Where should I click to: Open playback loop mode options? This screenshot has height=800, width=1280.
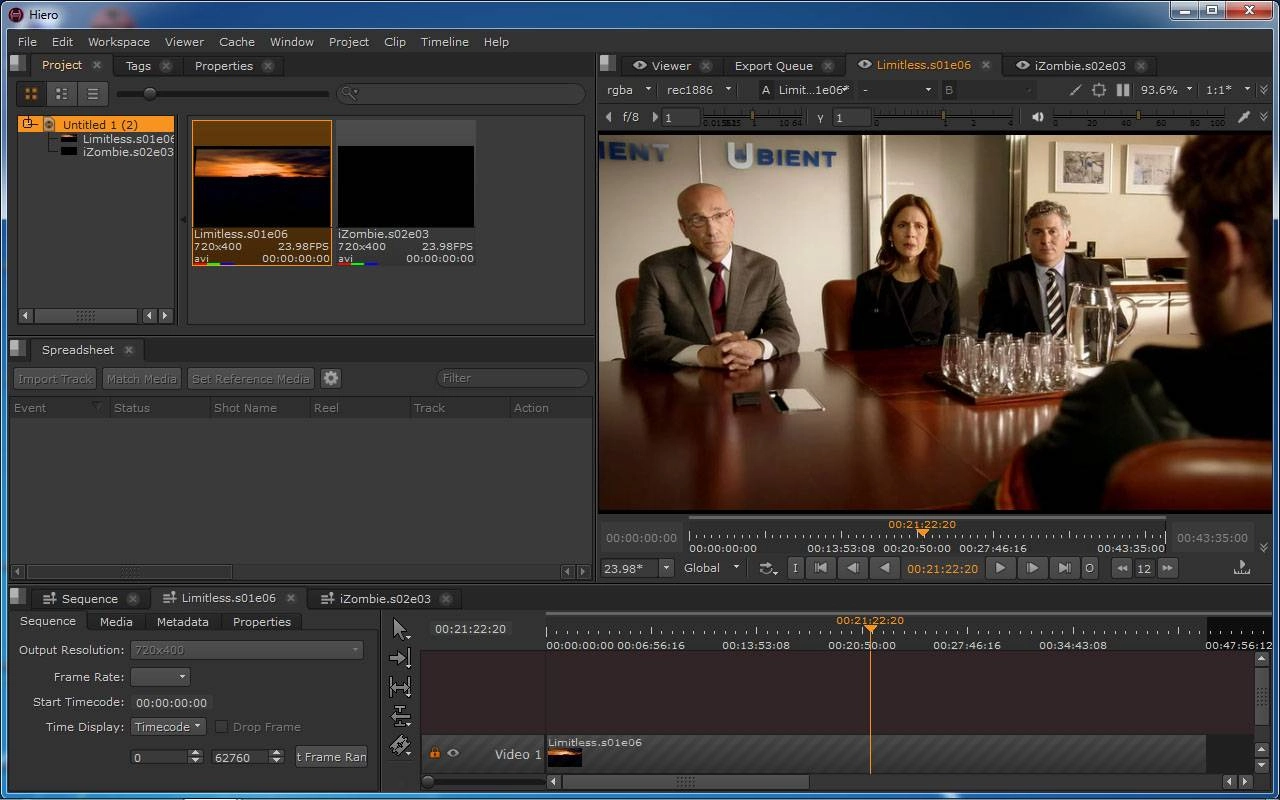pyautogui.click(x=768, y=568)
